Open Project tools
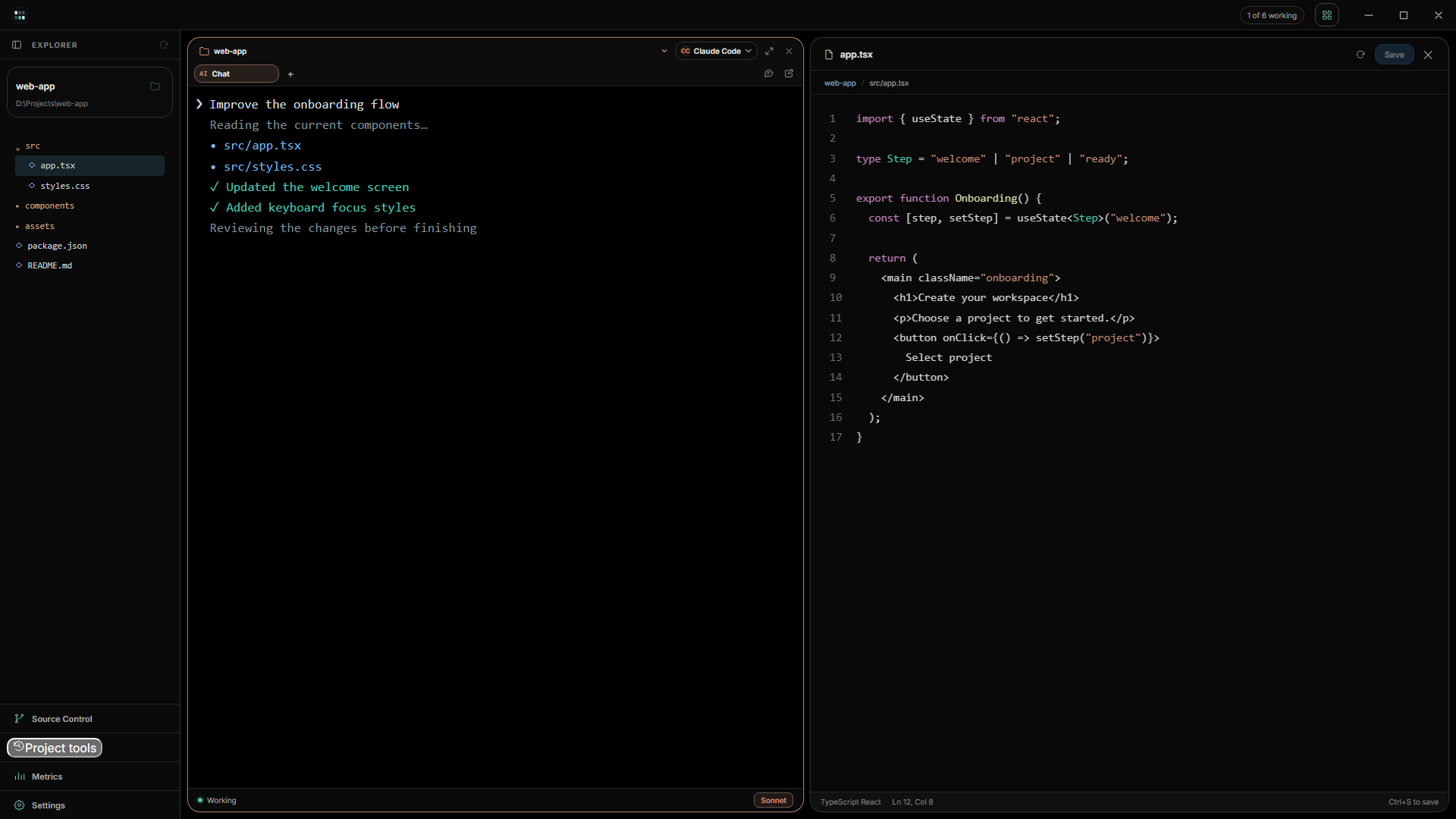The image size is (1456, 819). click(55, 748)
